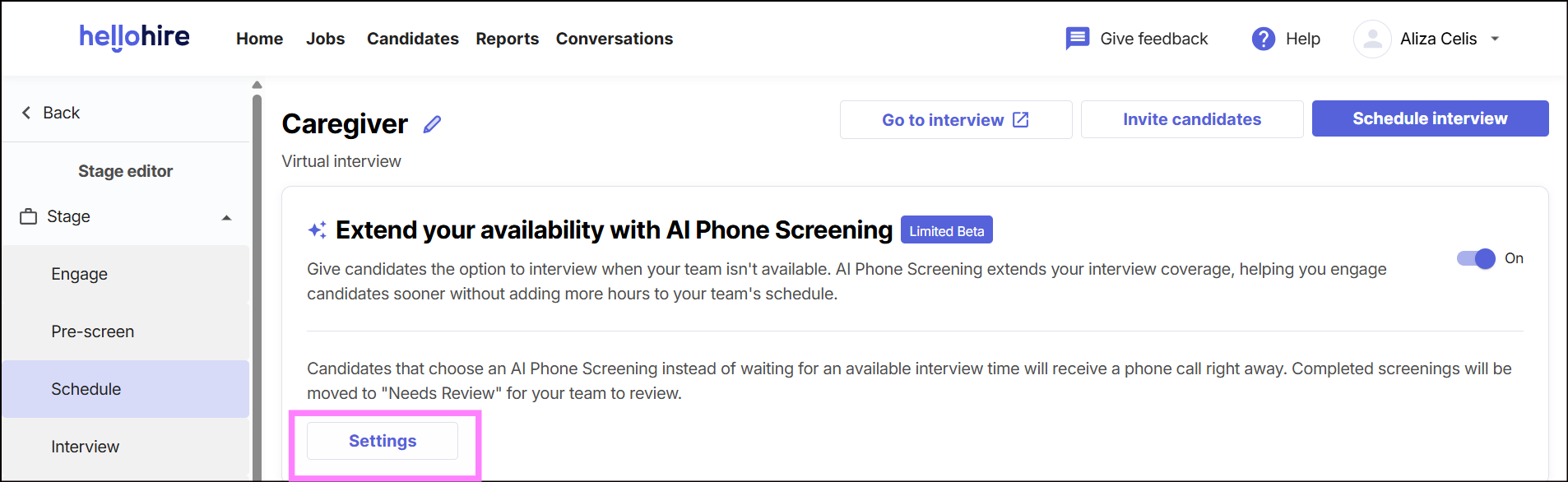
Task: Click the Help question mark icon
Action: [x=1263, y=39]
